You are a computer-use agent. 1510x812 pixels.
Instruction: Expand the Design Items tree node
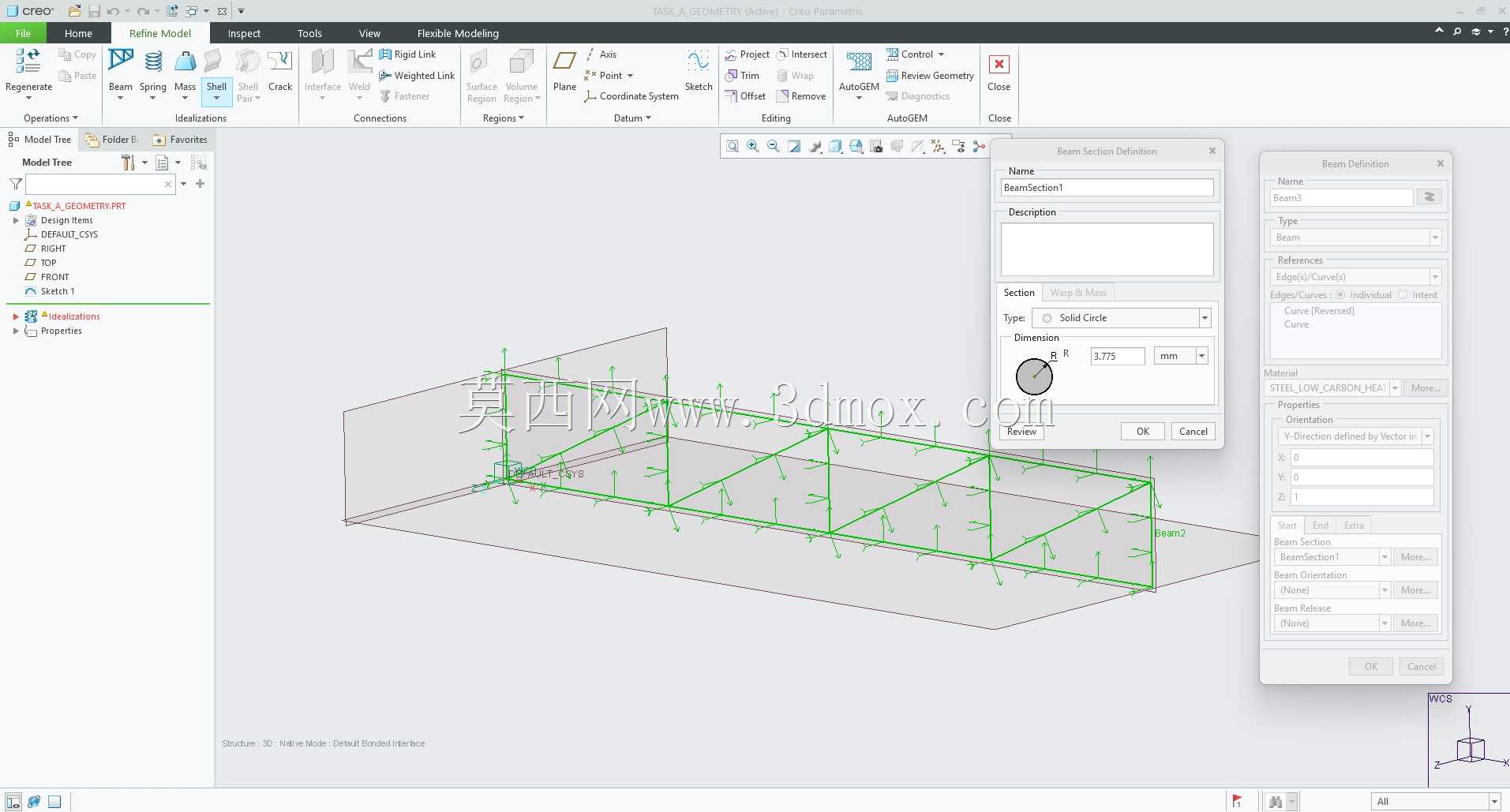click(x=16, y=220)
